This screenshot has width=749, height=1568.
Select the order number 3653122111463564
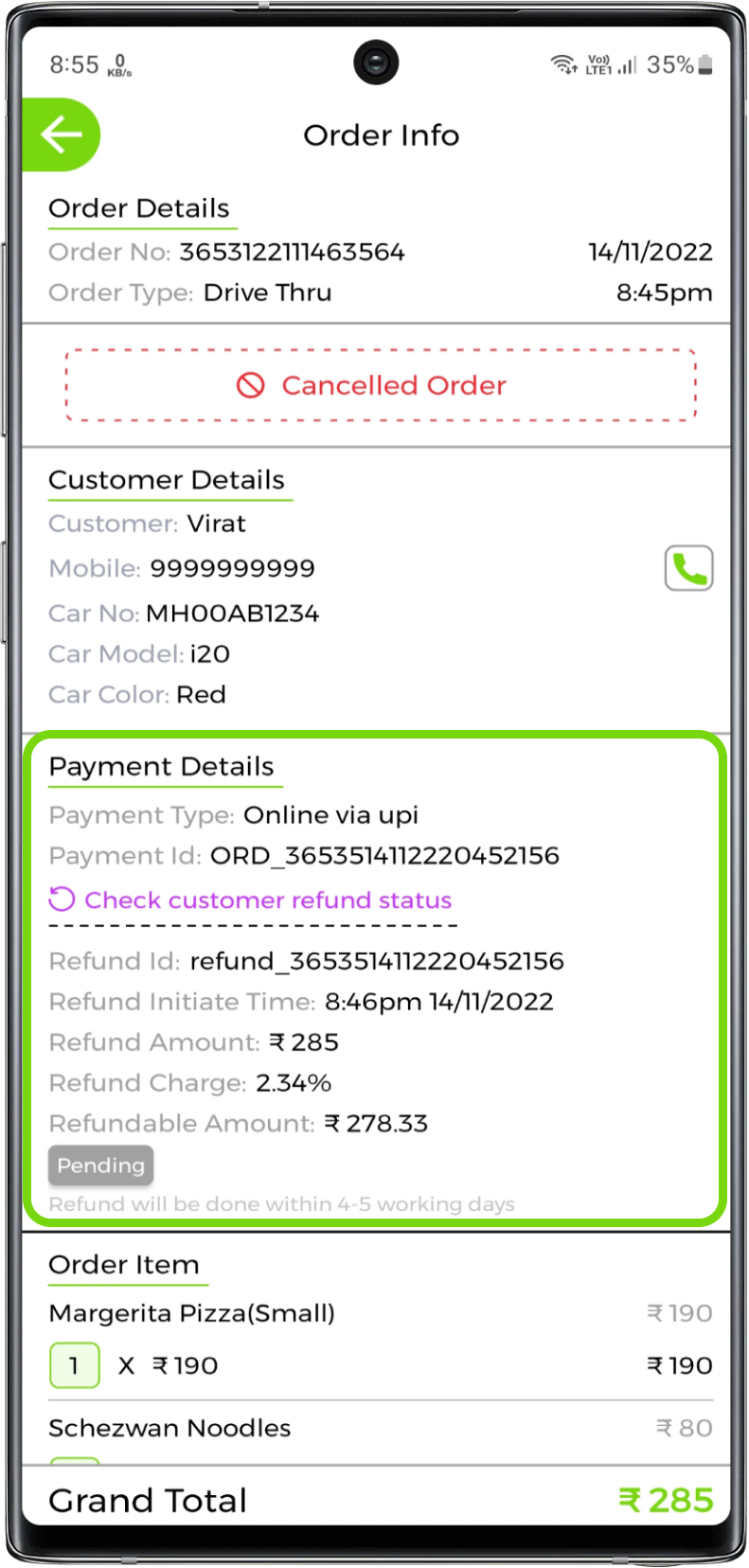(292, 252)
